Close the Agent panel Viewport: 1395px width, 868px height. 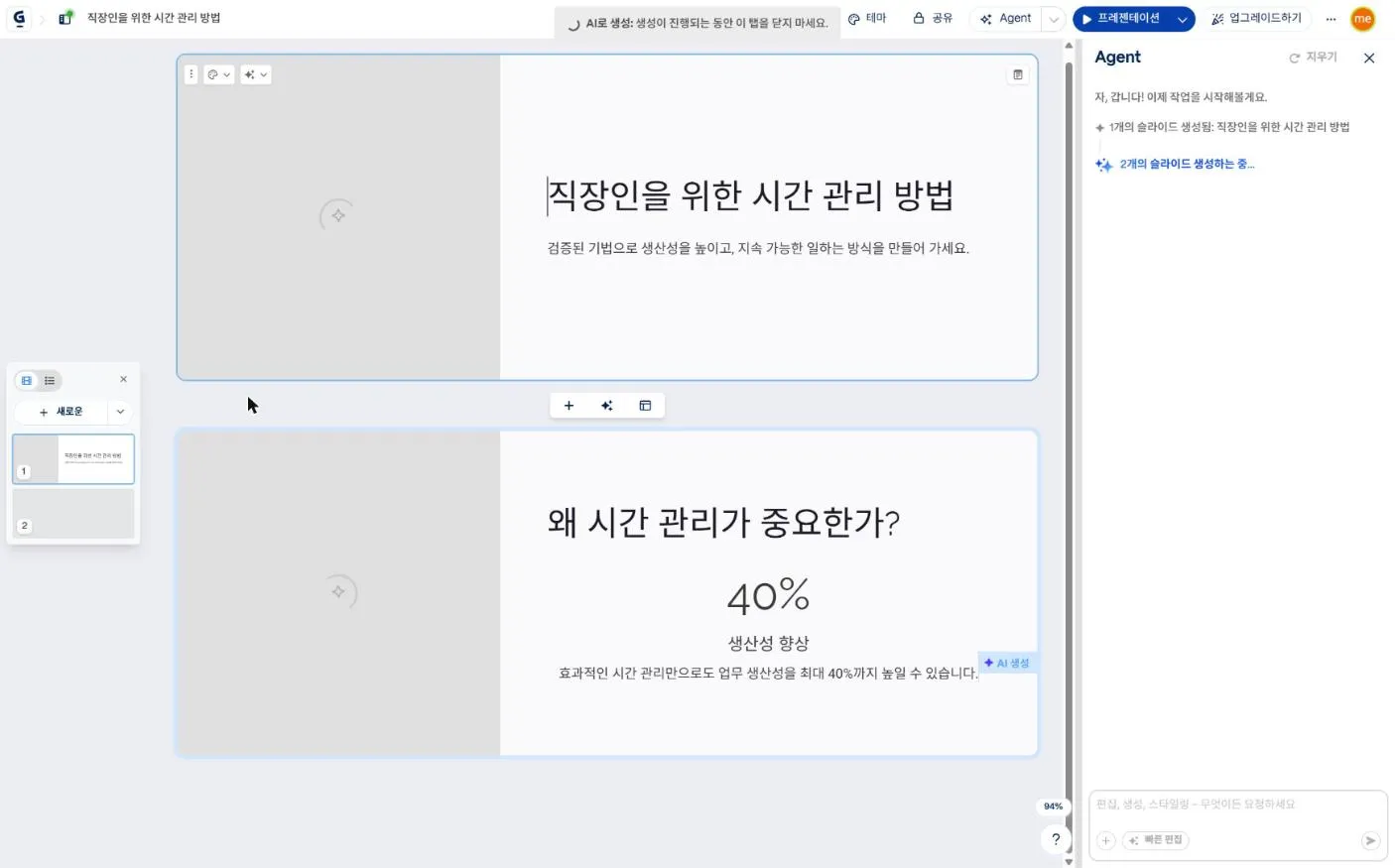[1369, 59]
